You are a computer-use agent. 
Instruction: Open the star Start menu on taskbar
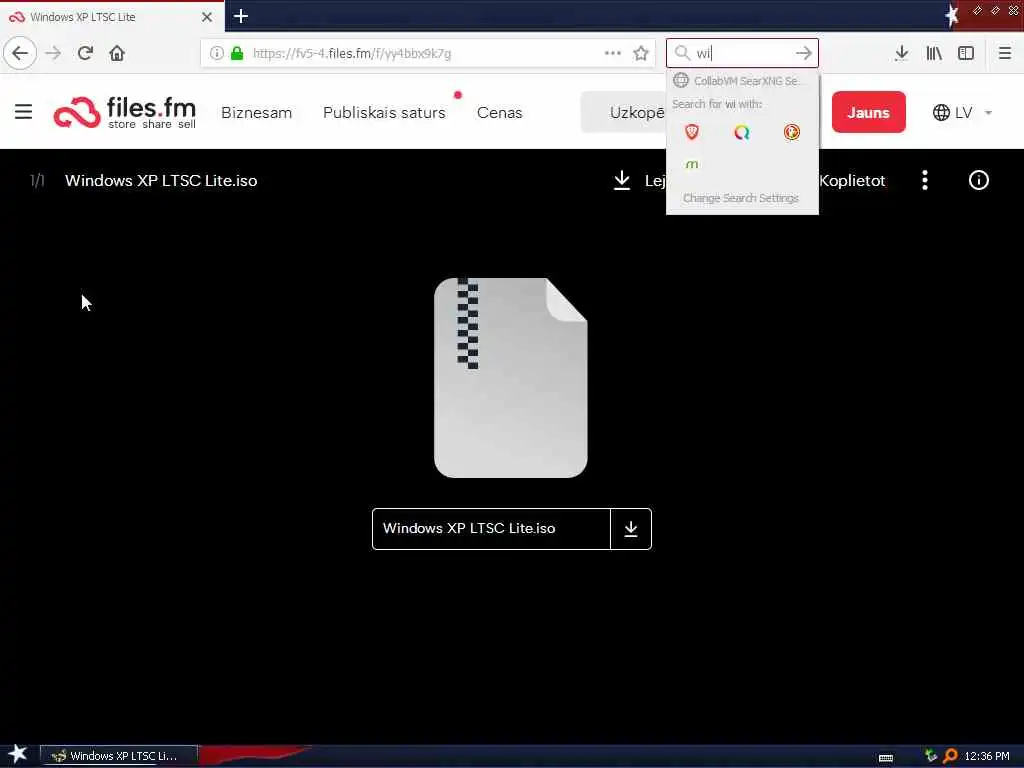tap(17, 754)
